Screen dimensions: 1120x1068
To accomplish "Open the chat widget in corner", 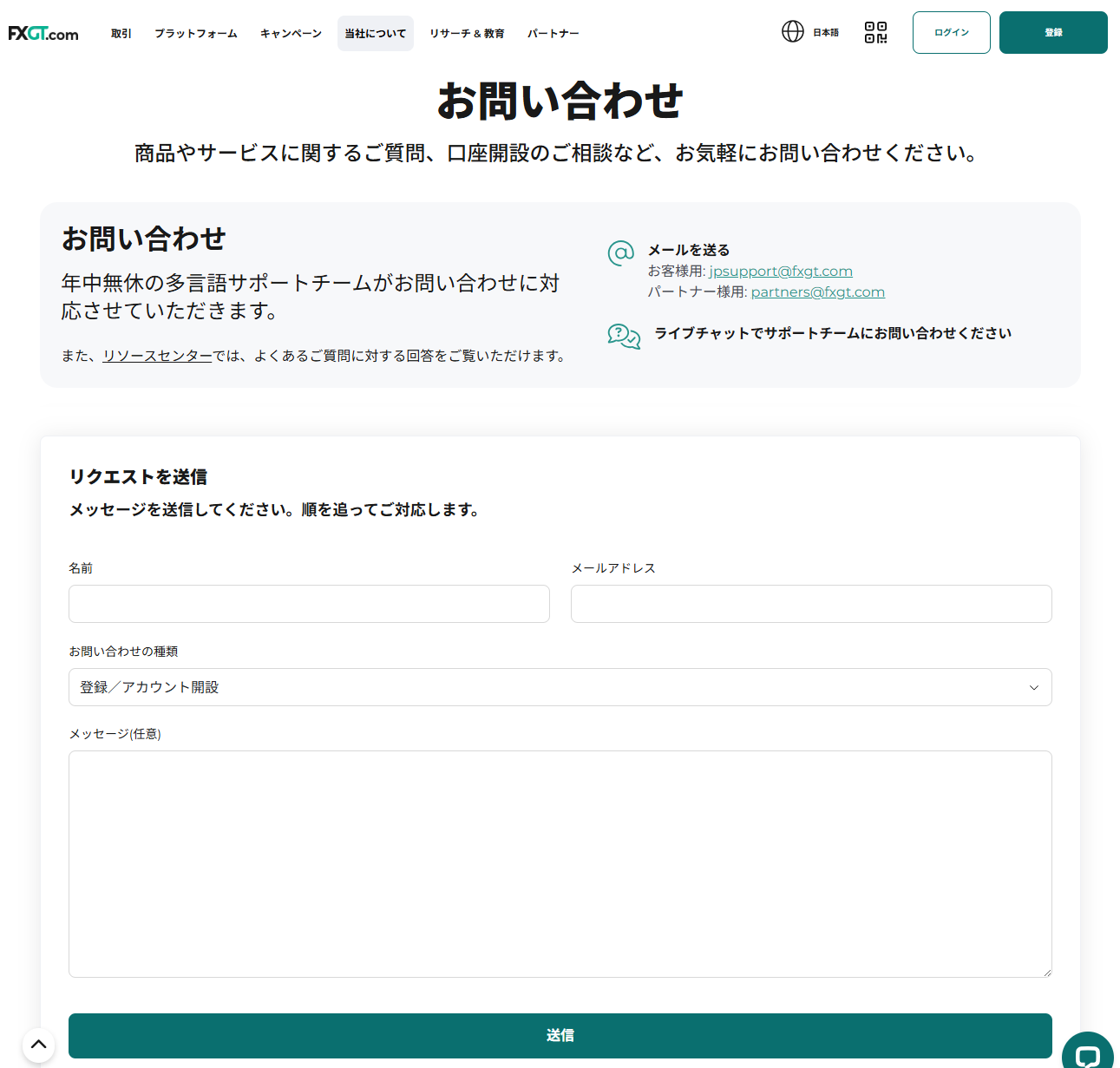I will point(1087,1053).
